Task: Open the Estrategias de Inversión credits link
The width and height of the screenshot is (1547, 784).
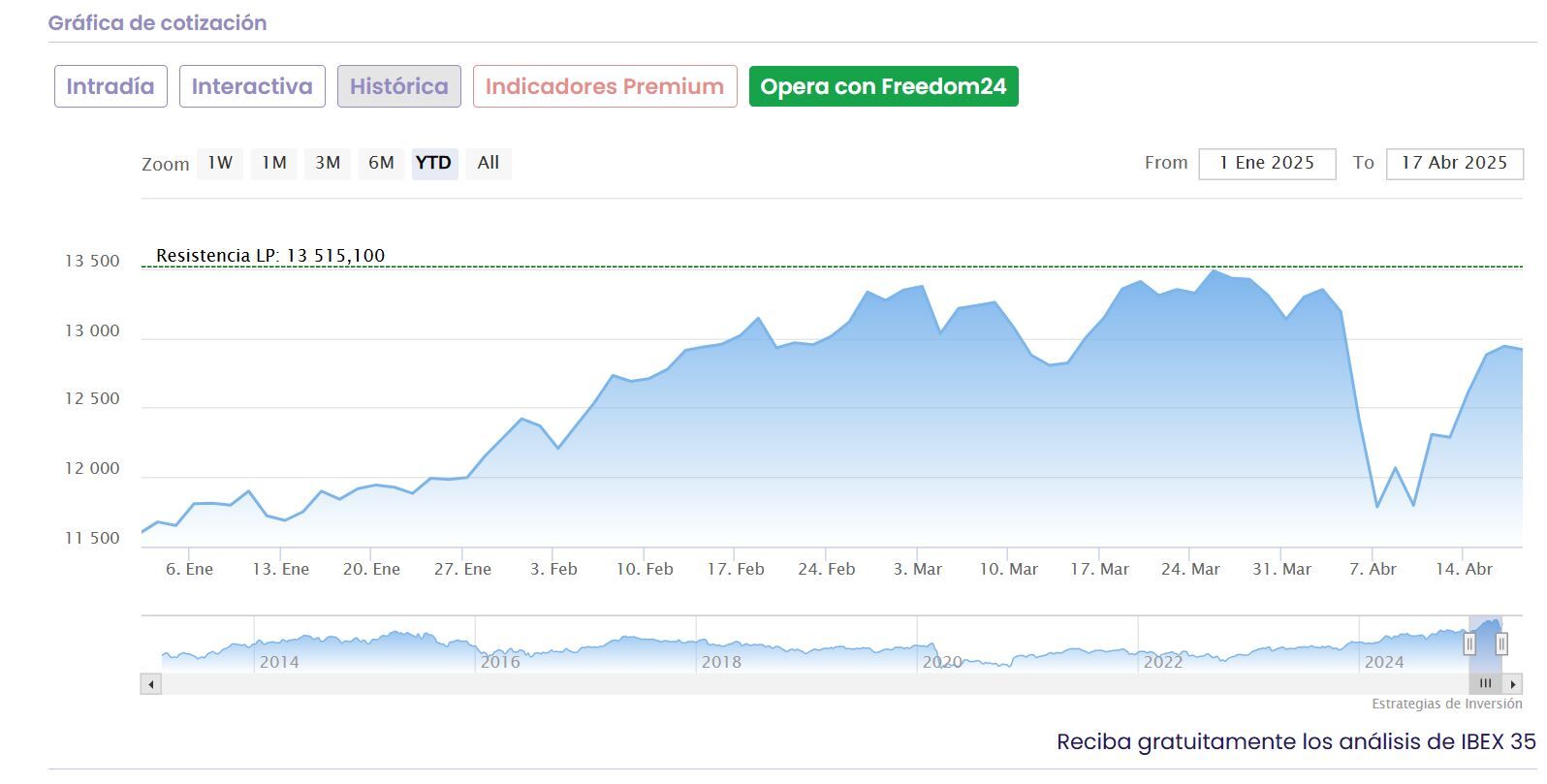Action: tap(1446, 705)
